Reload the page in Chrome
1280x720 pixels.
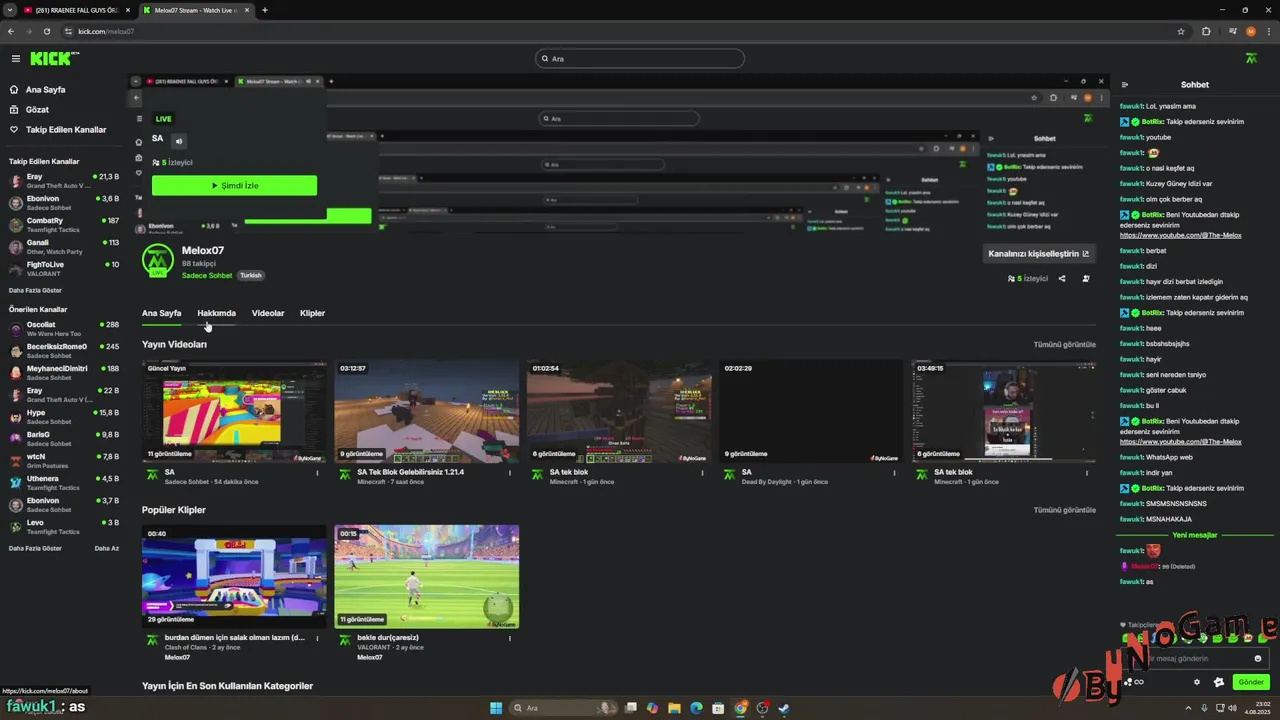(x=46, y=31)
